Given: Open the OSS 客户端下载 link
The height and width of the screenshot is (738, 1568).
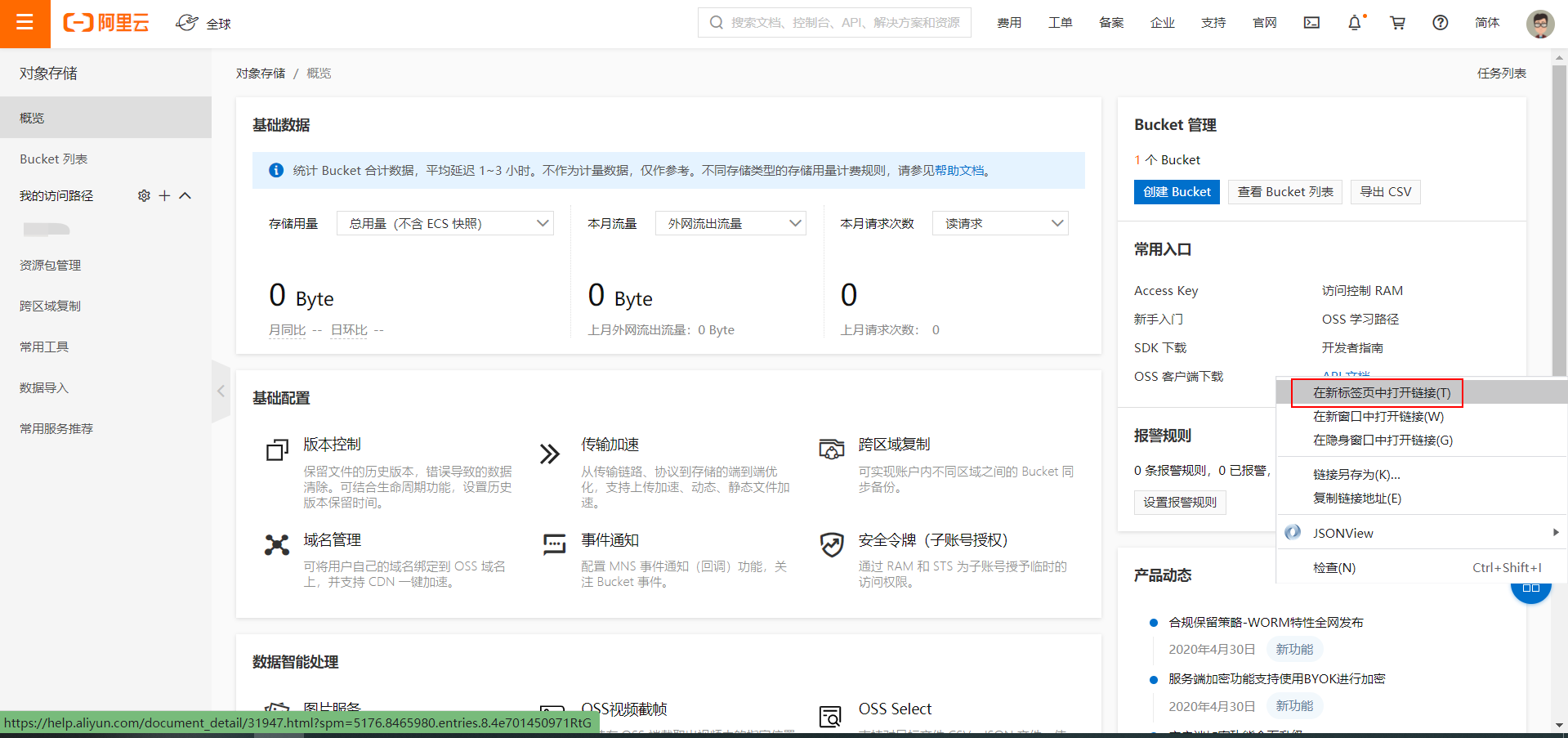Looking at the screenshot, I should click(x=1178, y=377).
